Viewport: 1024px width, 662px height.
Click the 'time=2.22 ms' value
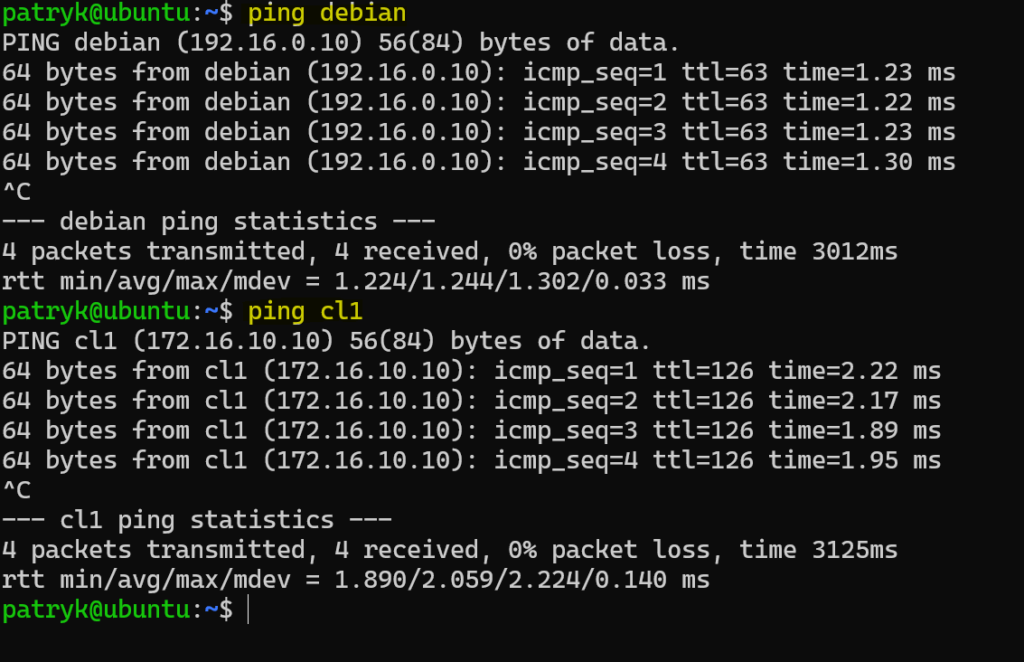[854, 371]
